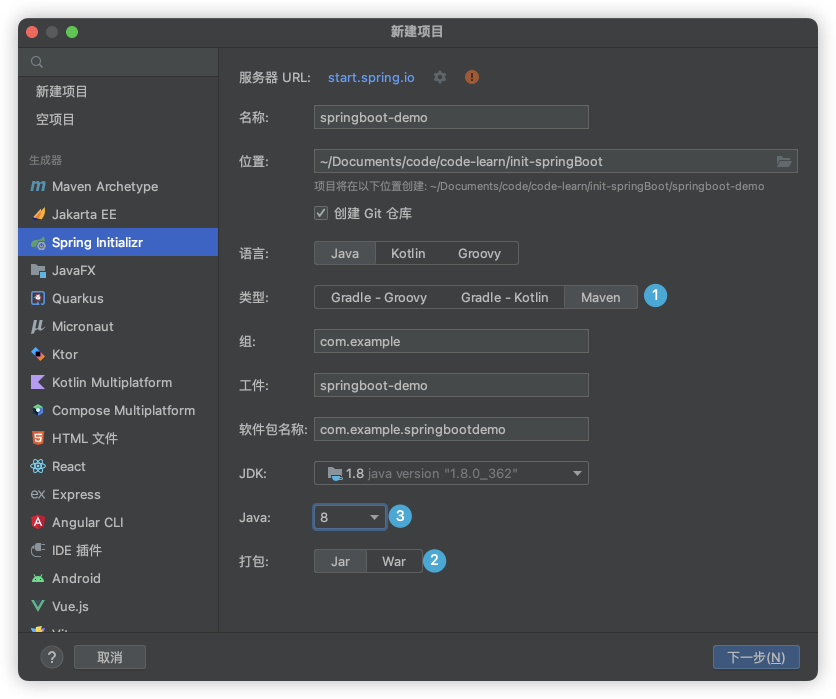Click the Spring Initializr leaf icon
The image size is (836, 699).
tap(38, 243)
